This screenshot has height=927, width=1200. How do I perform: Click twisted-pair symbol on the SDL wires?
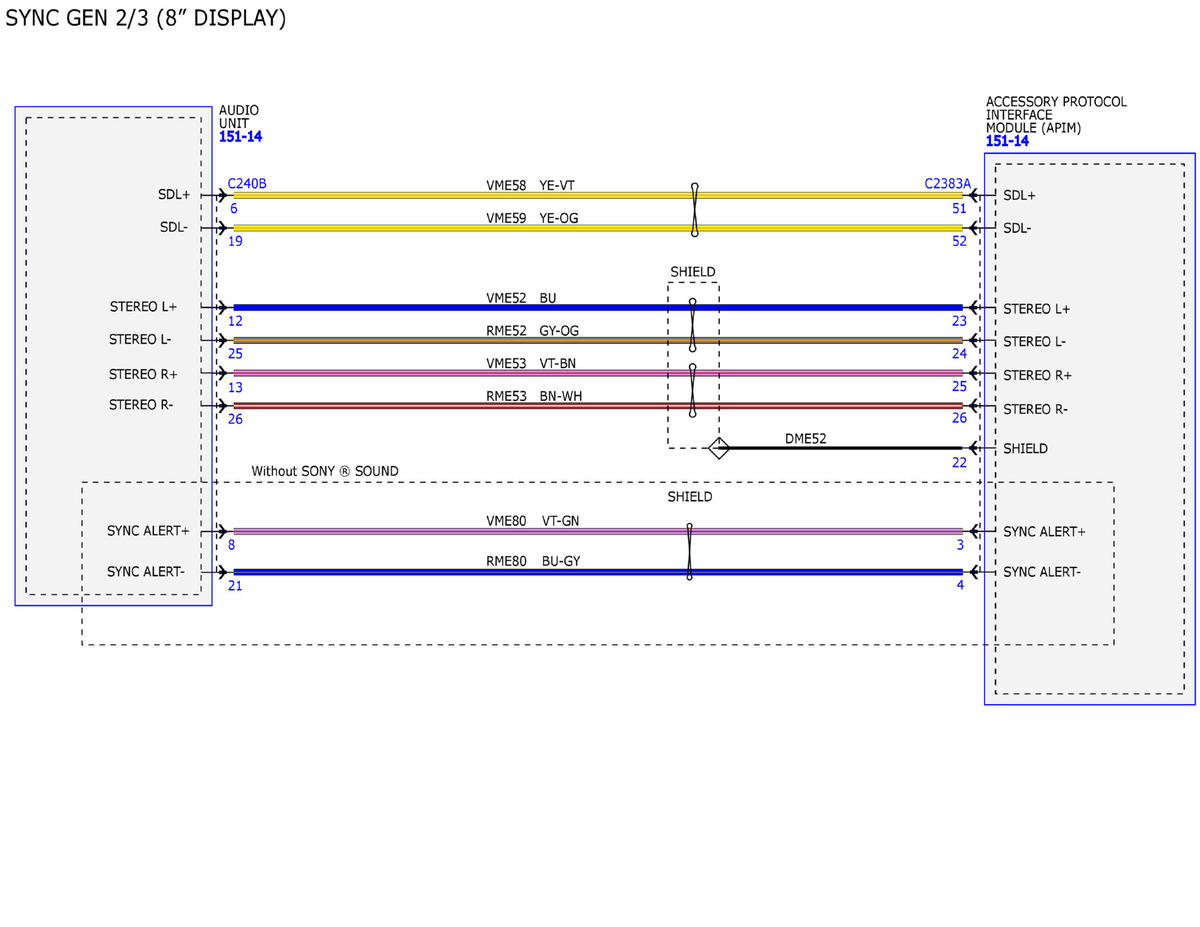tap(694, 210)
